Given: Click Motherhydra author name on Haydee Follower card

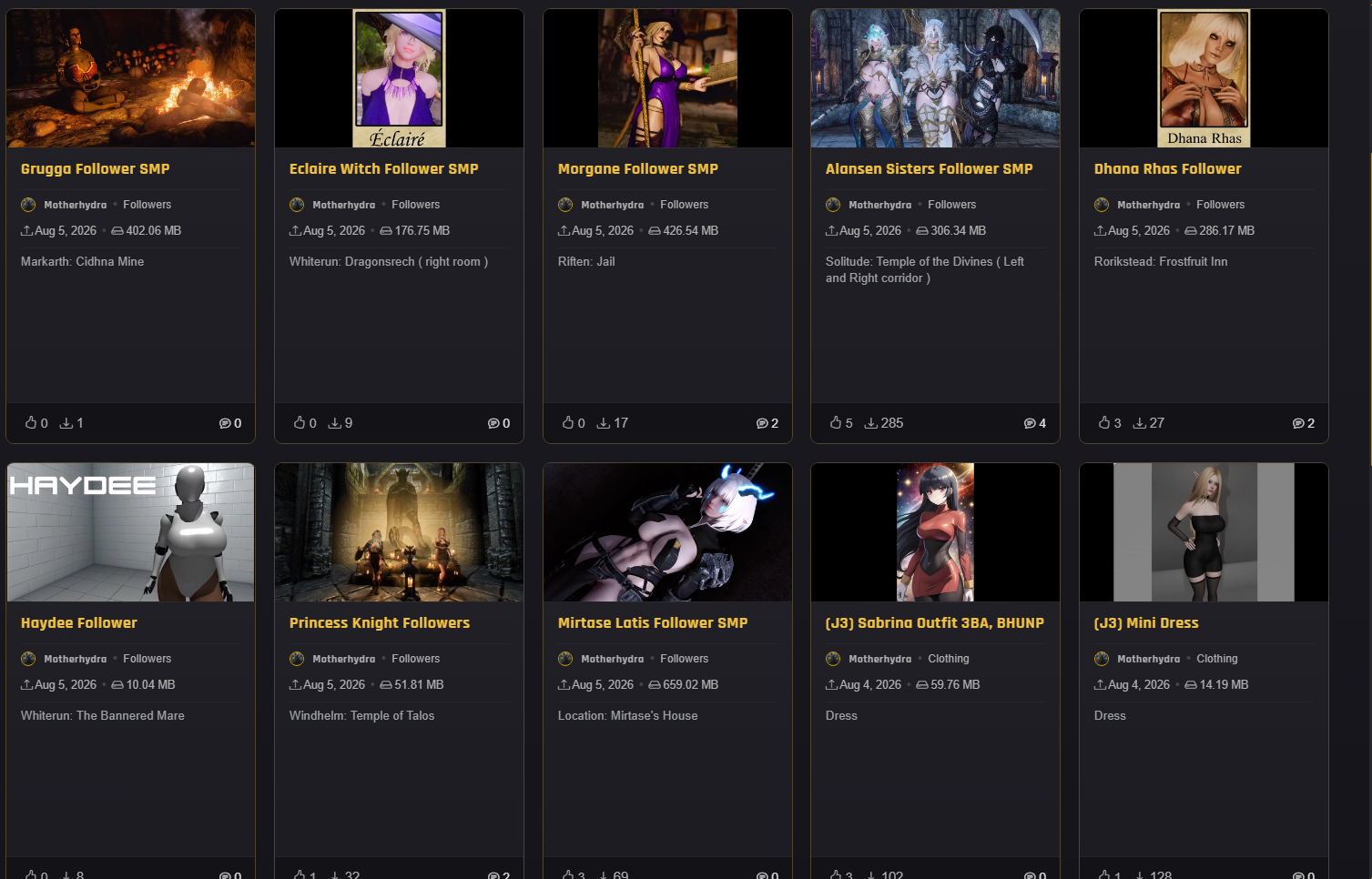Looking at the screenshot, I should tap(76, 659).
